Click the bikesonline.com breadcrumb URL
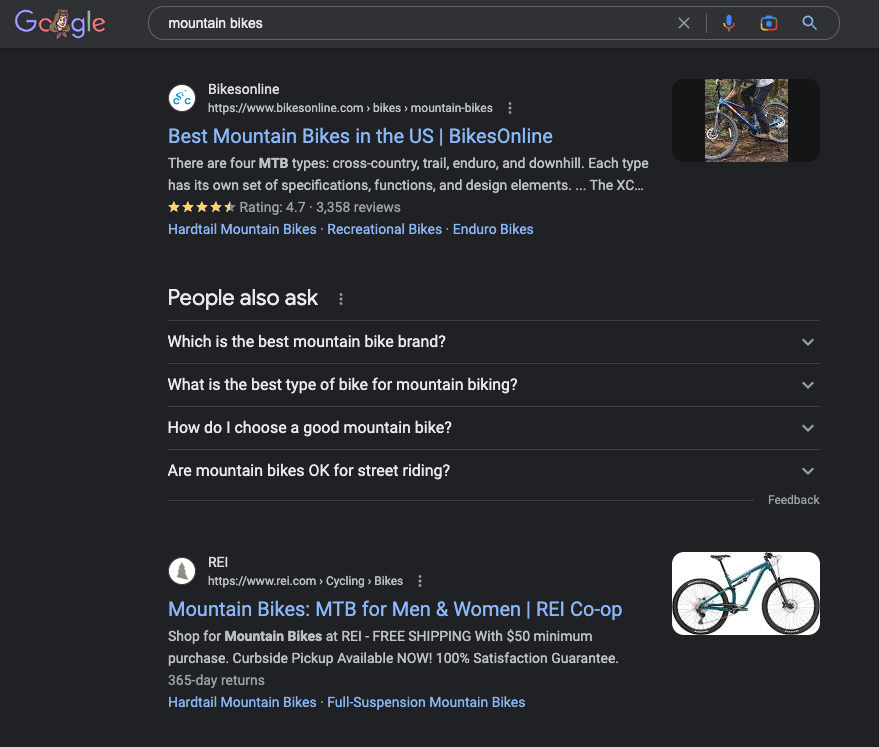Image resolution: width=879 pixels, height=747 pixels. (x=350, y=108)
